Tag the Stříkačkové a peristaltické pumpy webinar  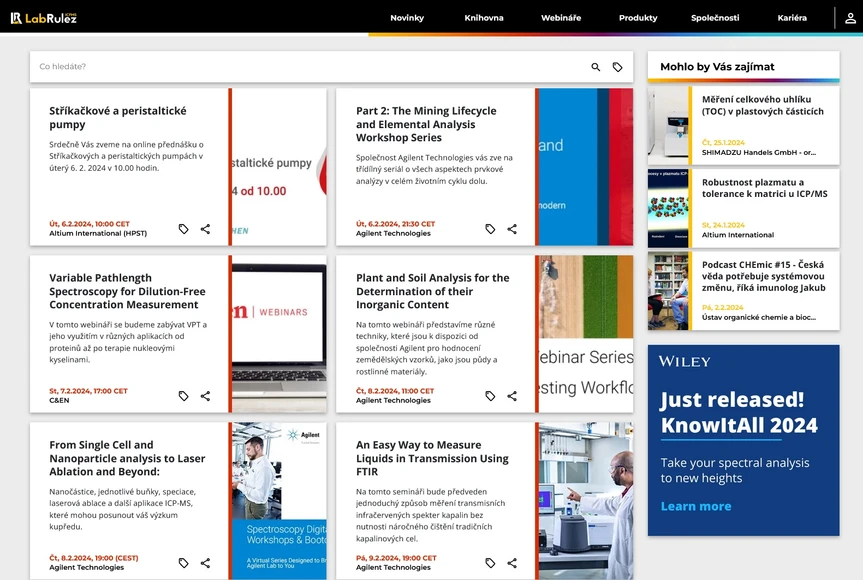(183, 229)
